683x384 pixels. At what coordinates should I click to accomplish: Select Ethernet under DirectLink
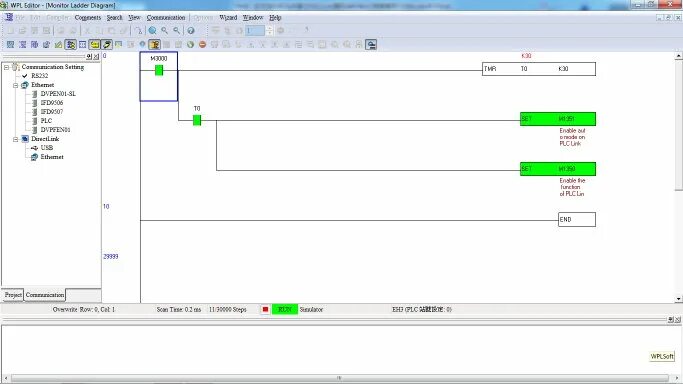point(52,157)
